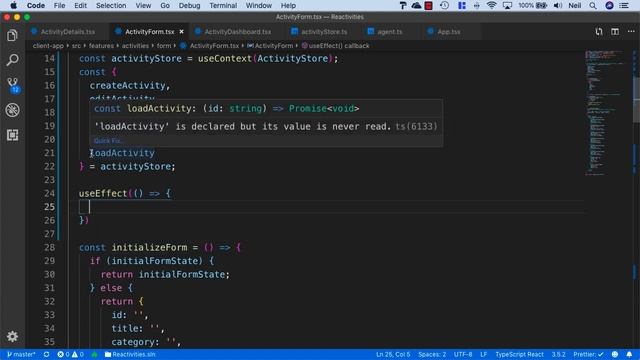Click the Synchronize Changes icon in status bar
This screenshot has width=640, height=360.
tap(47, 354)
